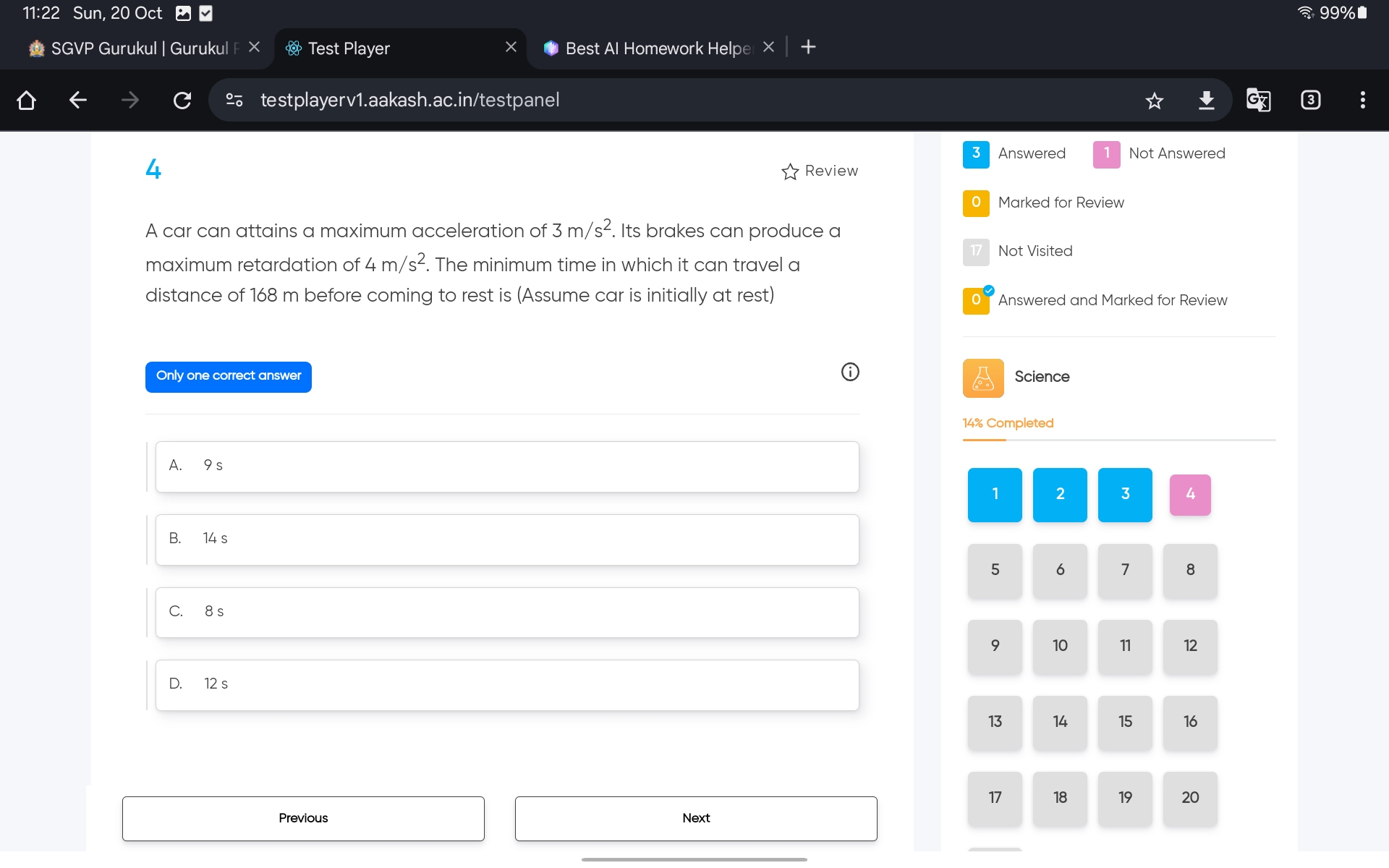Mark question 4 for Review

pos(820,171)
